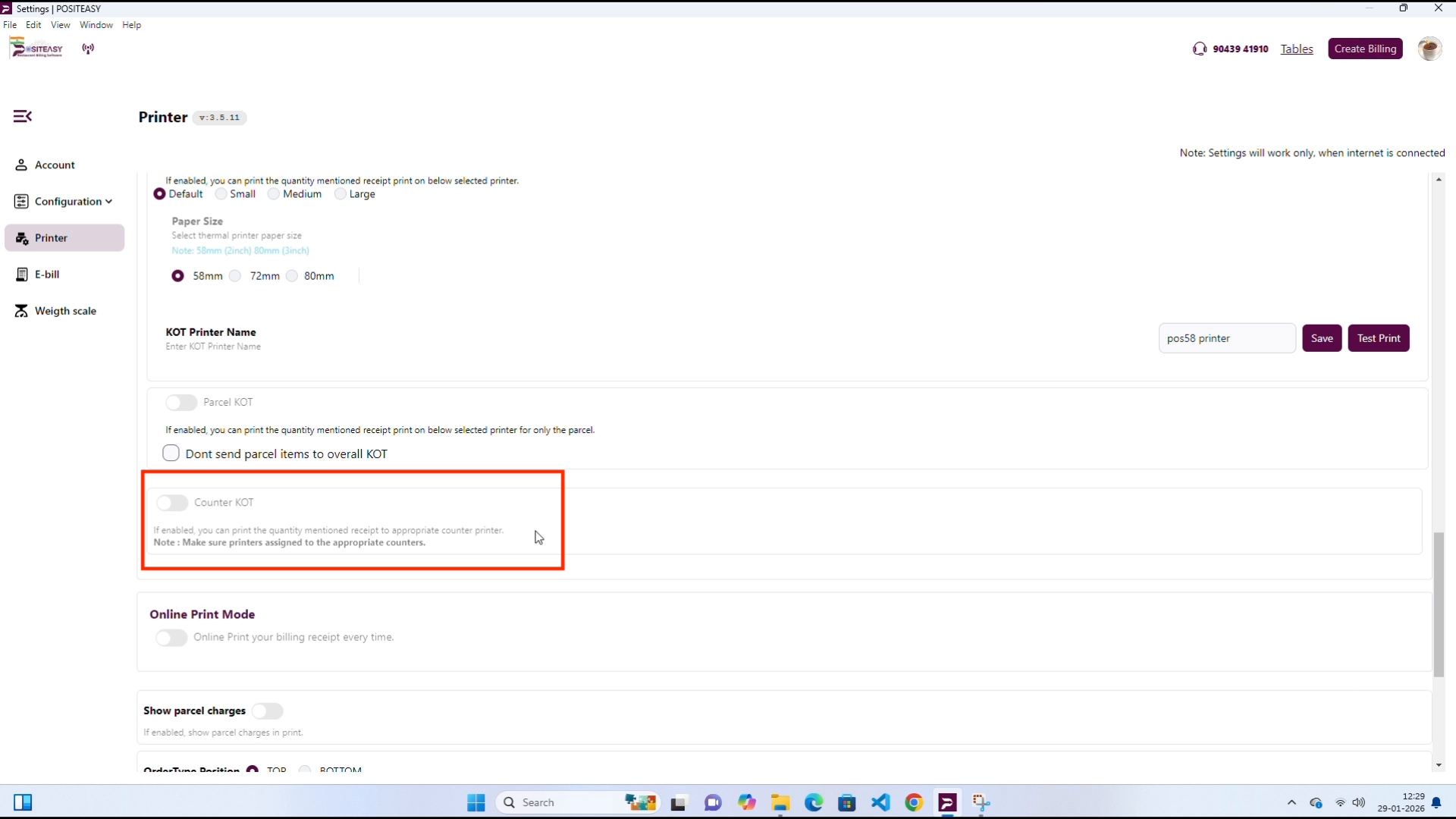Screen dimensions: 1456x819
Task: Open the Tables link
Action: [1296, 49]
